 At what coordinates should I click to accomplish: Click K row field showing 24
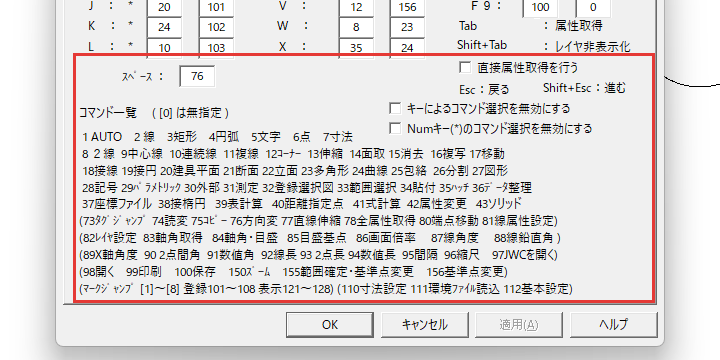164,27
